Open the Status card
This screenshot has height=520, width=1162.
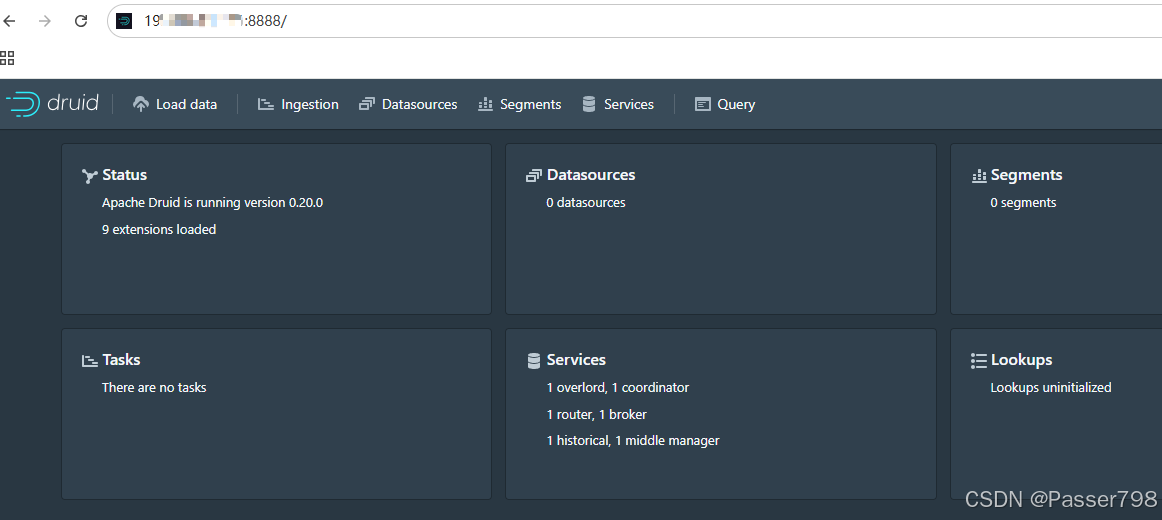(276, 229)
